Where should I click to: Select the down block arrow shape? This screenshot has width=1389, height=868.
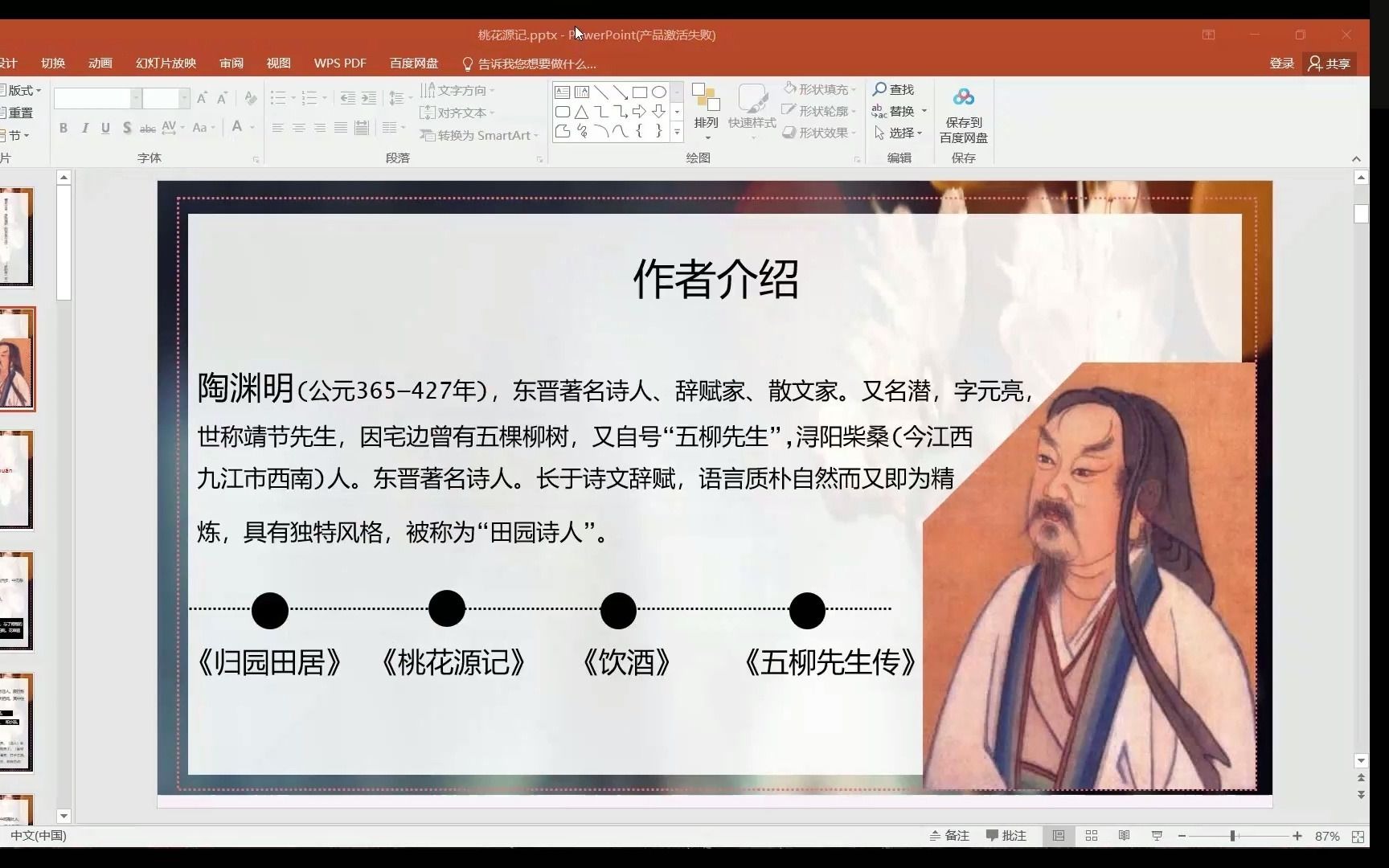click(659, 112)
